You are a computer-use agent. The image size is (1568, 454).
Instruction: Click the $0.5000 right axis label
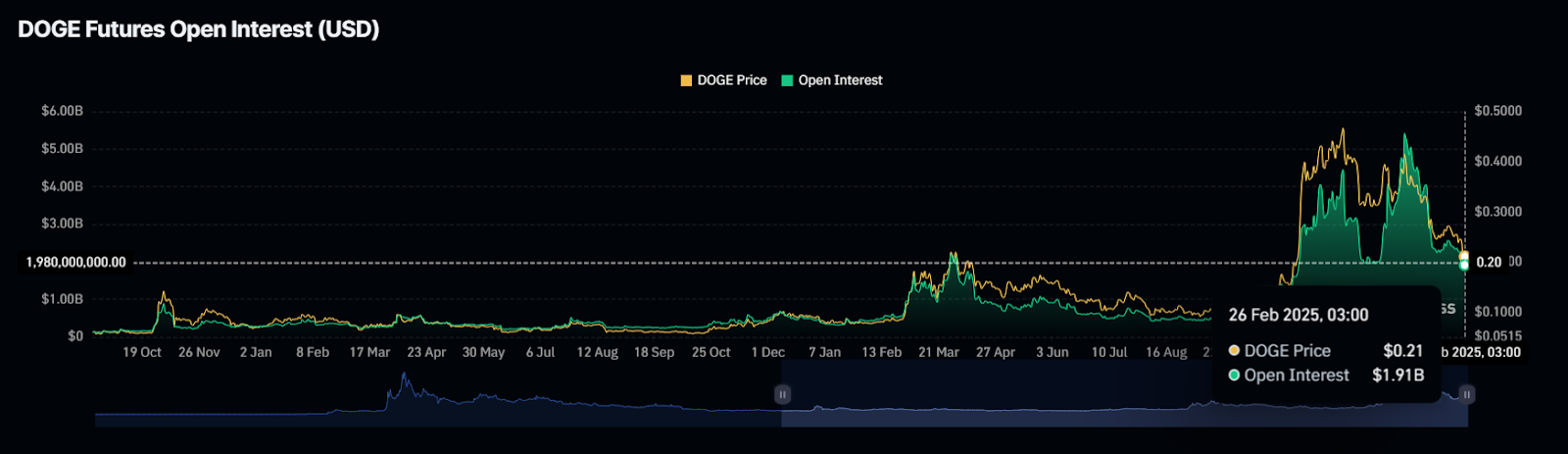[x=1498, y=111]
